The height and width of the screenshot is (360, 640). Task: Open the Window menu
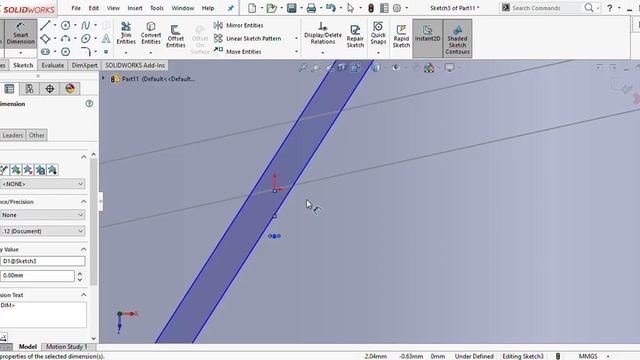pos(182,8)
